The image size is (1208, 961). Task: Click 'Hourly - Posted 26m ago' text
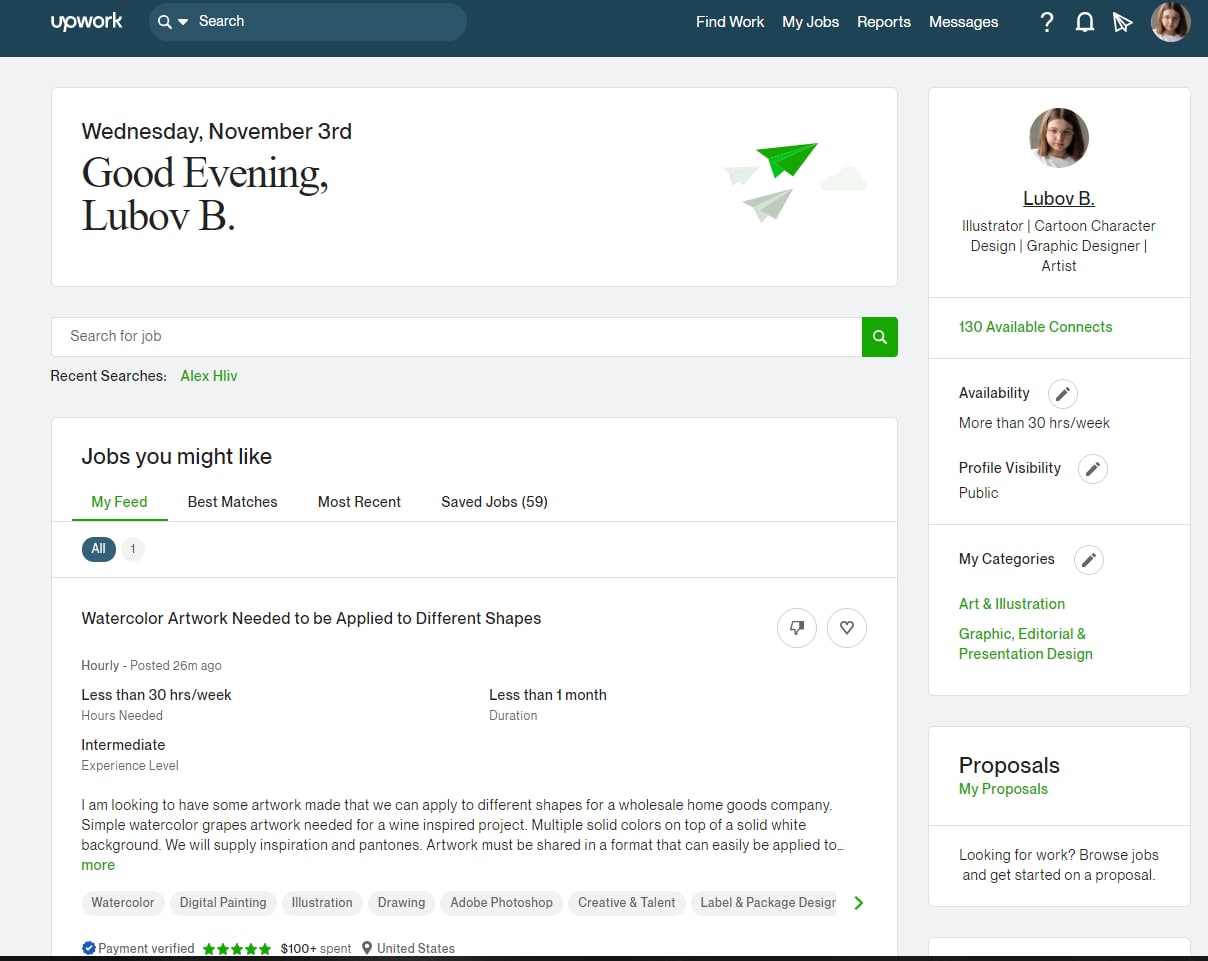pyautogui.click(x=151, y=665)
